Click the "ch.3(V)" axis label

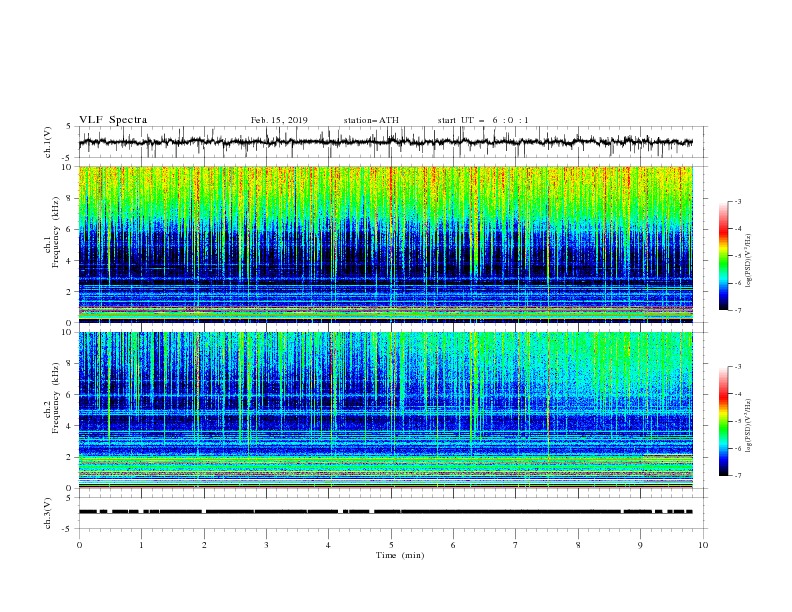pyautogui.click(x=48, y=513)
